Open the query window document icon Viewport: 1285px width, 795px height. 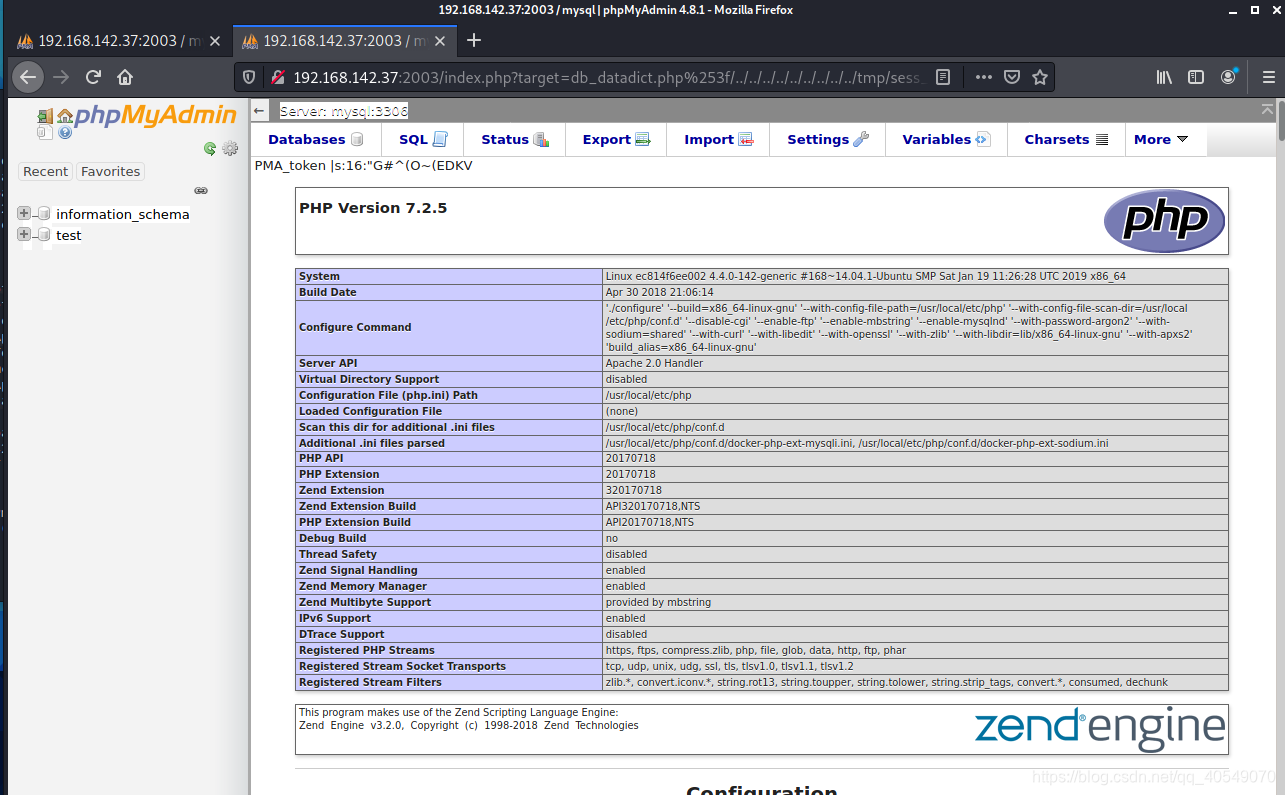pos(45,132)
